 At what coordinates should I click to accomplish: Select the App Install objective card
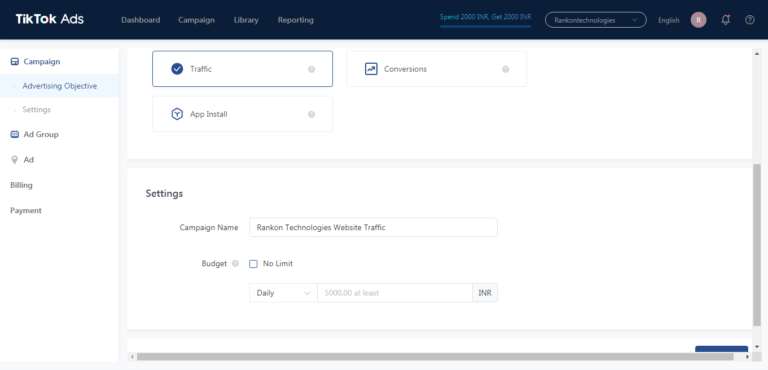point(242,114)
